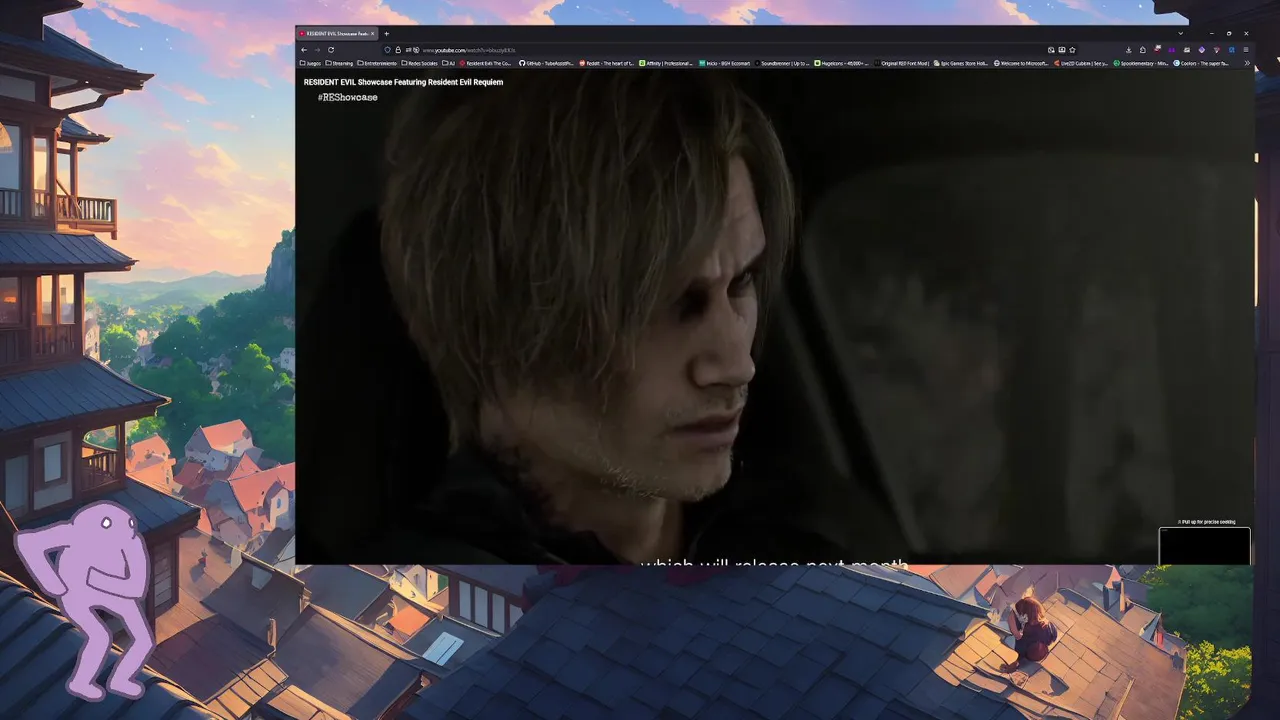This screenshot has width=1280, height=720.
Task: Open the GitHub TubeAssist bookmark
Action: [x=546, y=63]
